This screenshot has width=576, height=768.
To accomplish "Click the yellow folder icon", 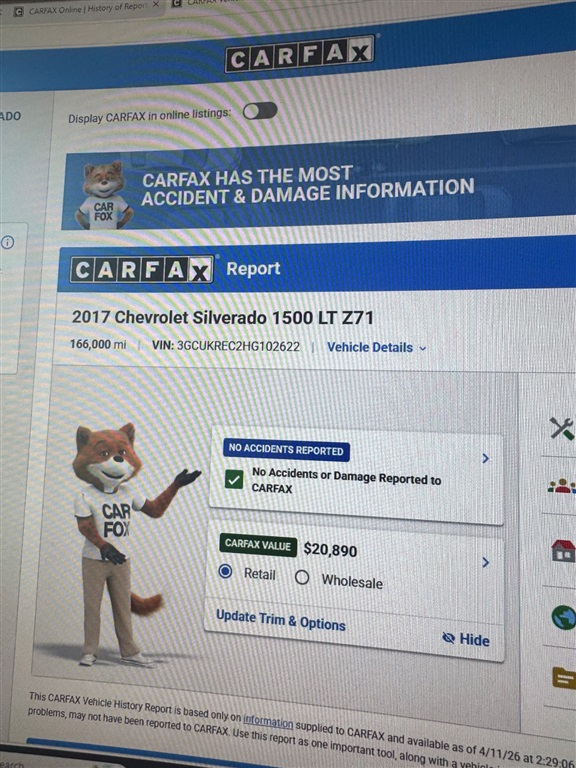I will coord(564,678).
